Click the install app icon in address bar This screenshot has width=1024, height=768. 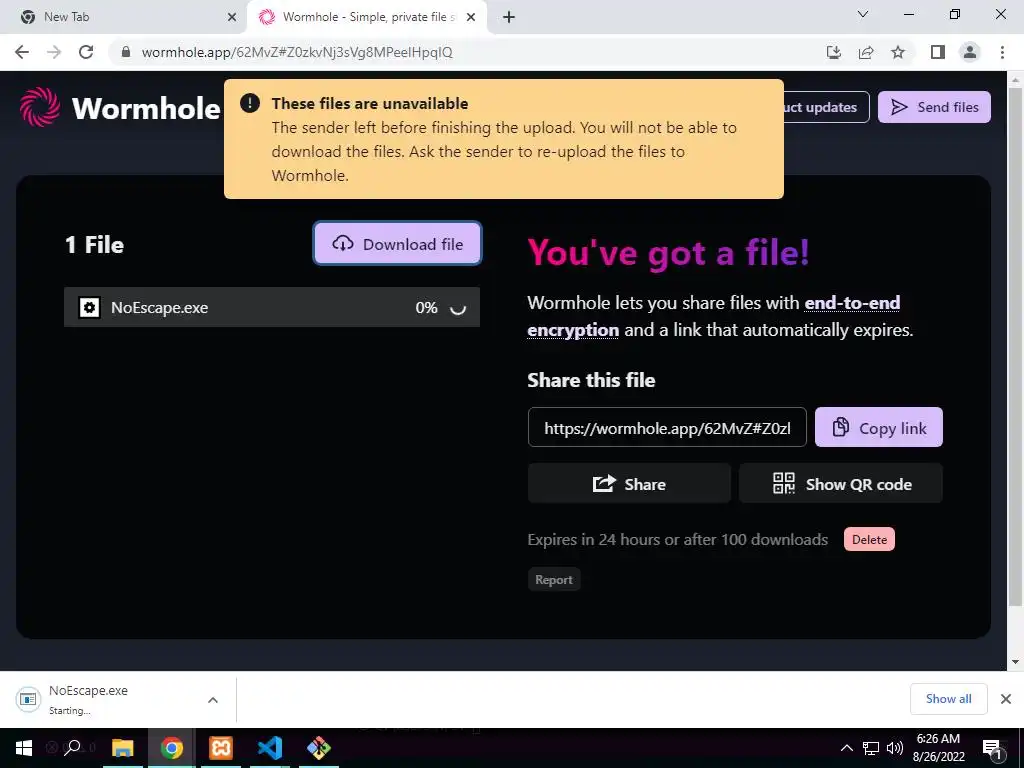(834, 52)
